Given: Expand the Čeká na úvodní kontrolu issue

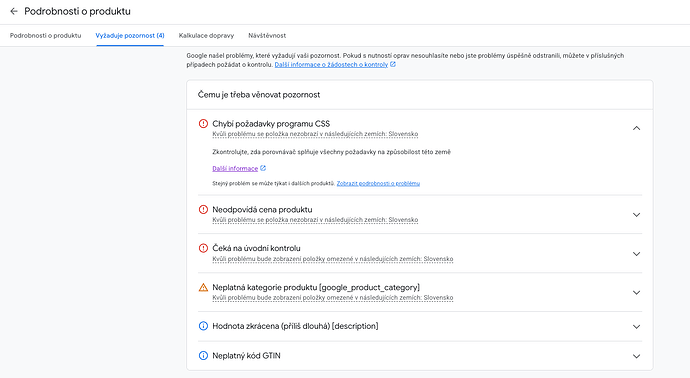Looking at the screenshot, I should (x=636, y=254).
